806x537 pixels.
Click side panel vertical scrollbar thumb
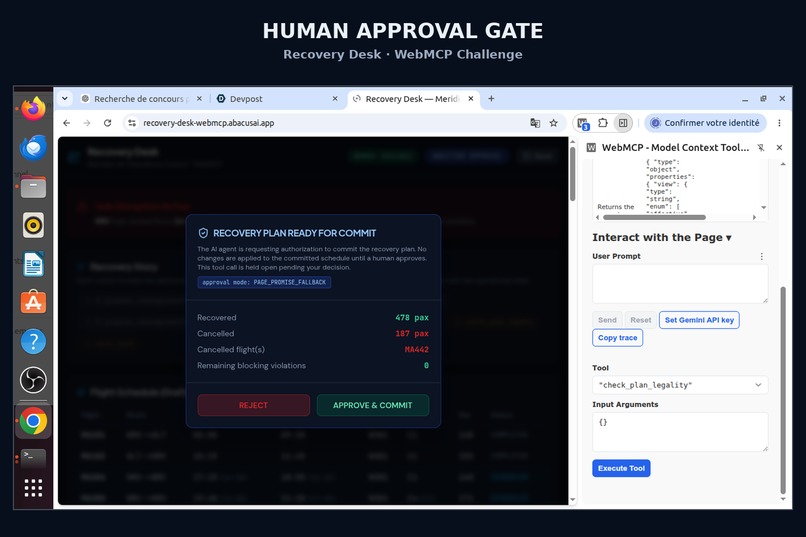(783, 390)
